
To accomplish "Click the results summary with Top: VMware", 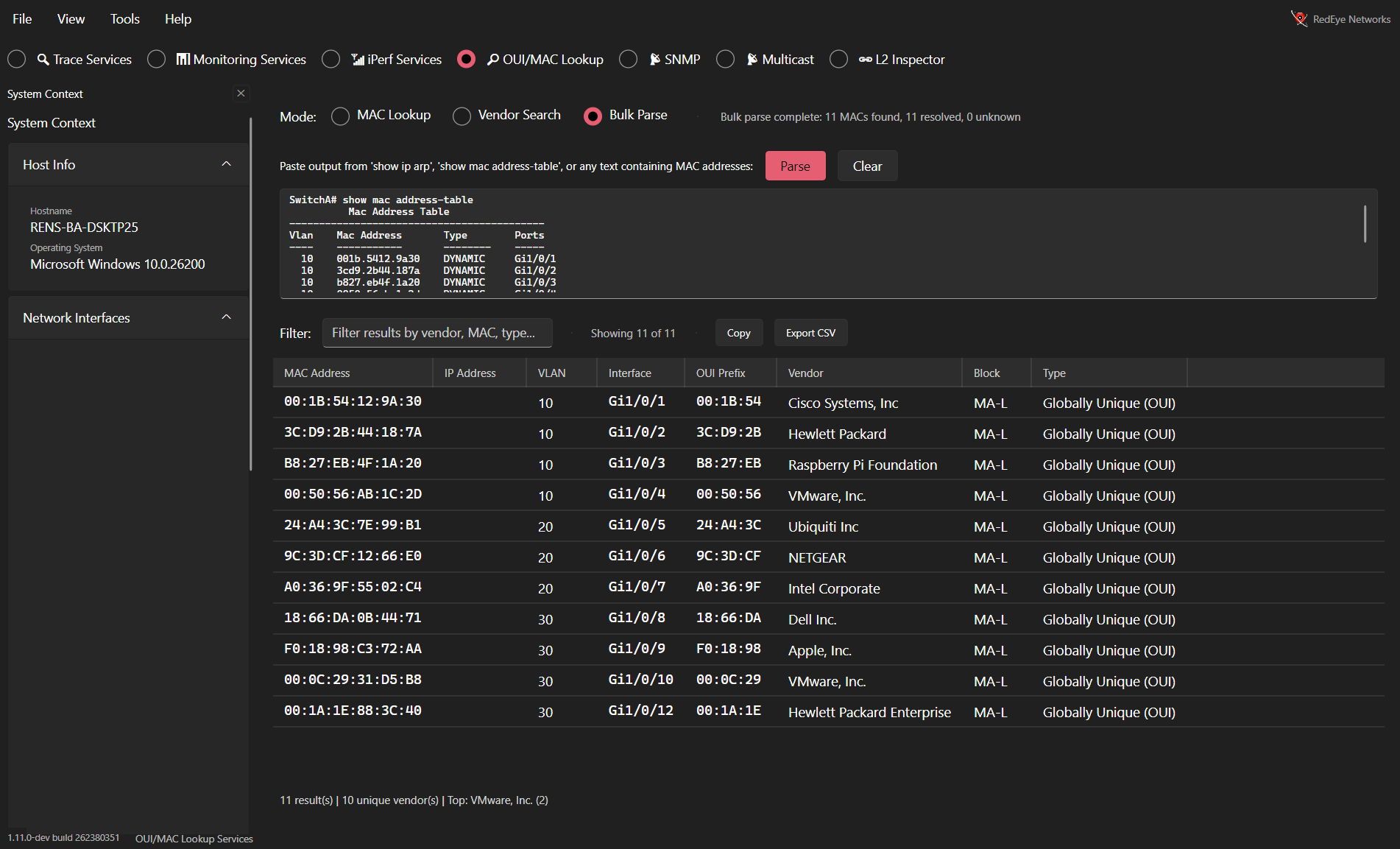I will point(414,800).
